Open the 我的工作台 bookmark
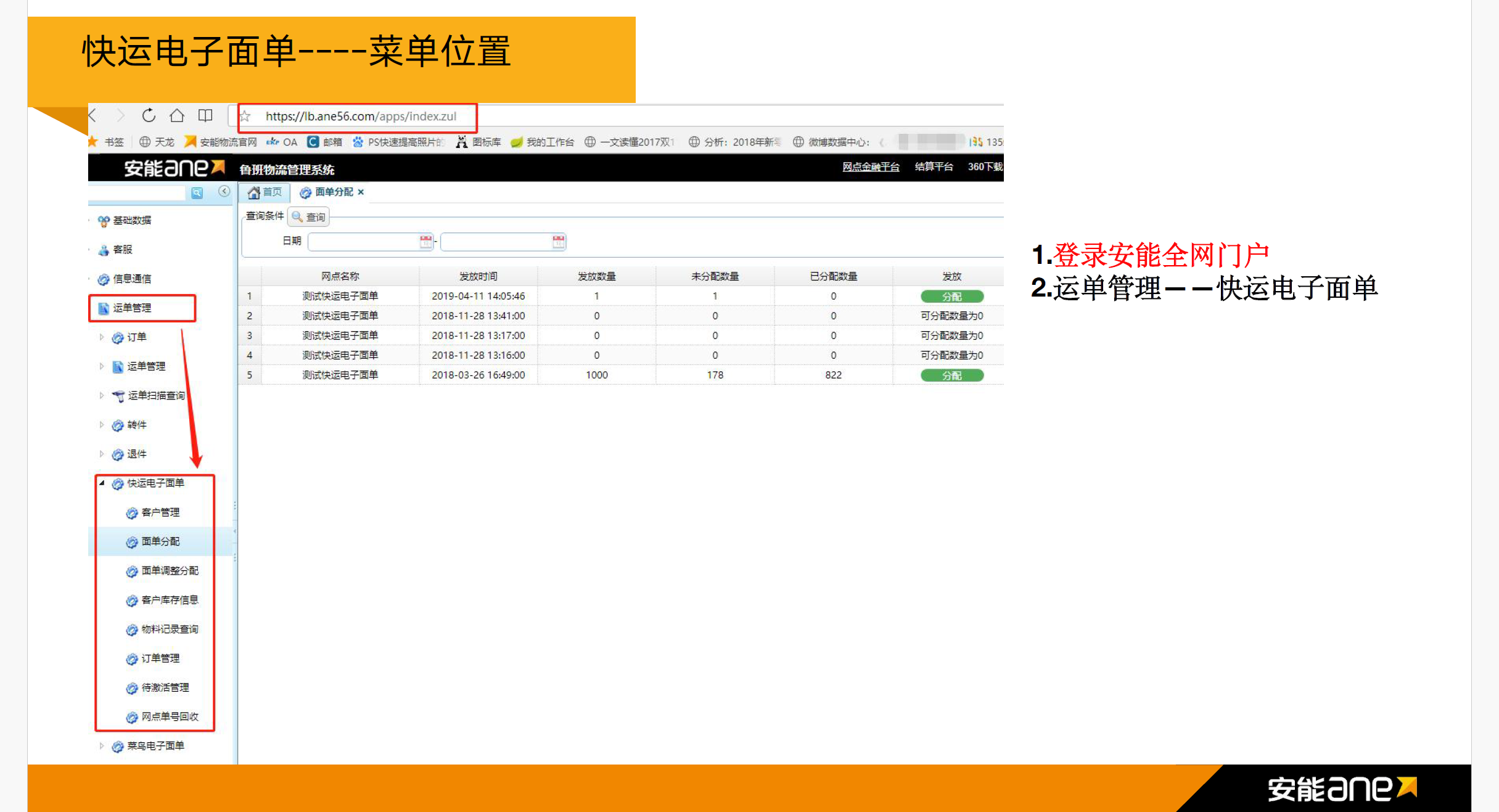The height and width of the screenshot is (812, 1499). 543,142
